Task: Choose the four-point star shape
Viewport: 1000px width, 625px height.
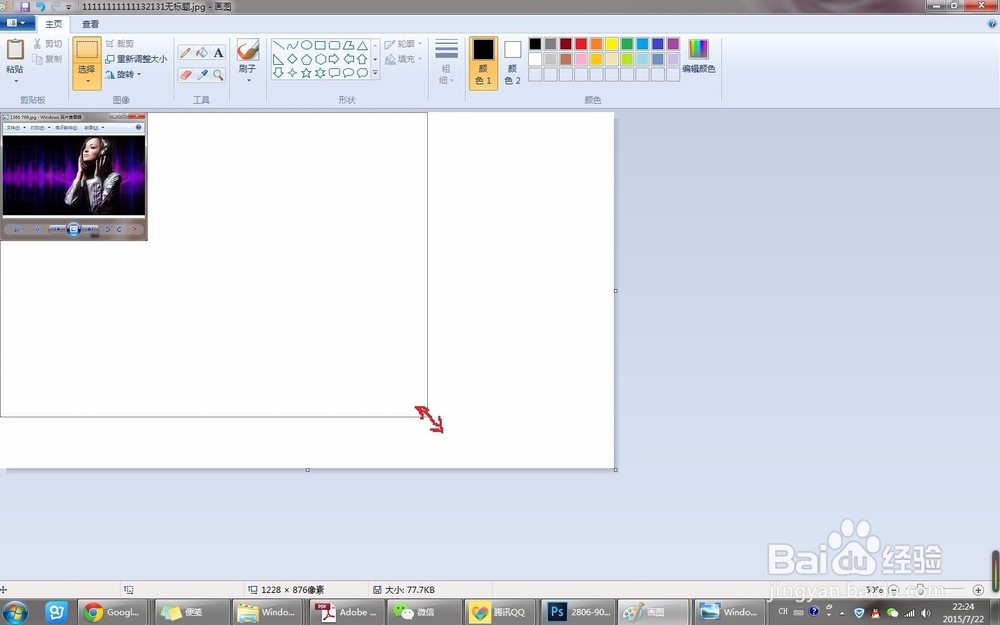Action: (293, 73)
